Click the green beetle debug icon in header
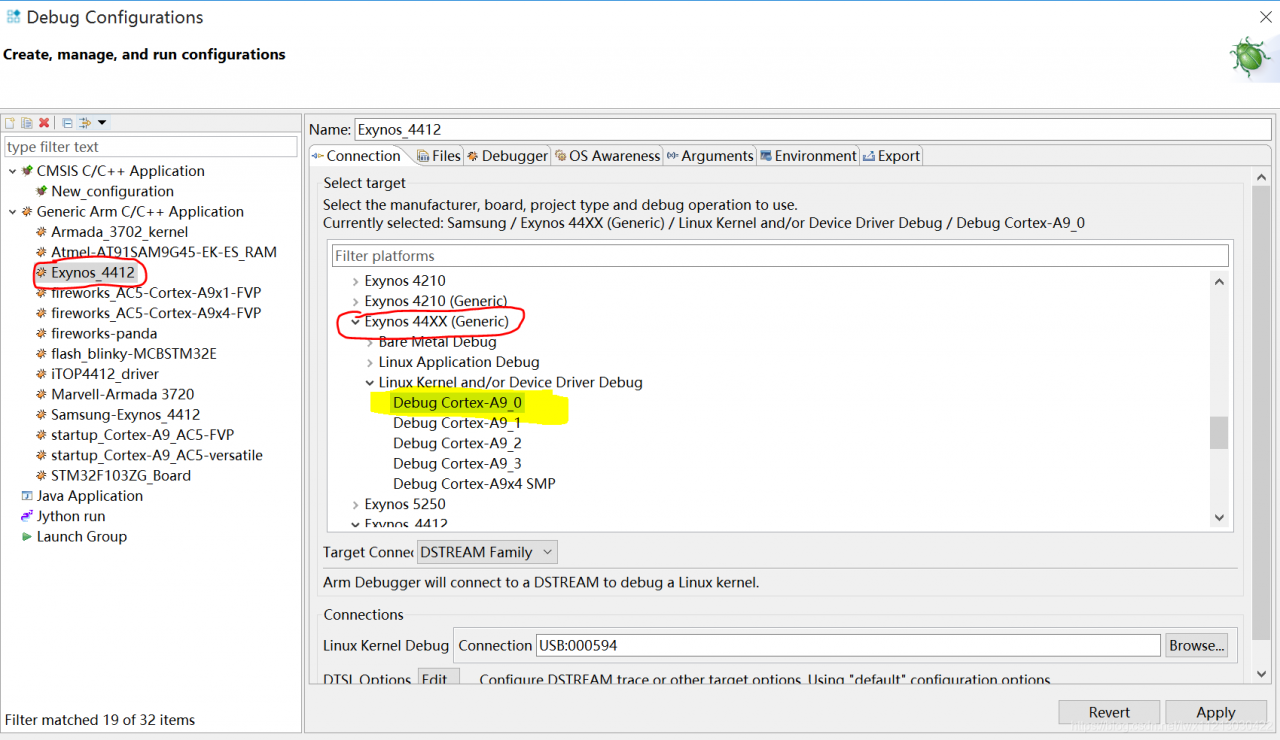Screen dimensions: 1280x740 pyautogui.click(x=1249, y=58)
